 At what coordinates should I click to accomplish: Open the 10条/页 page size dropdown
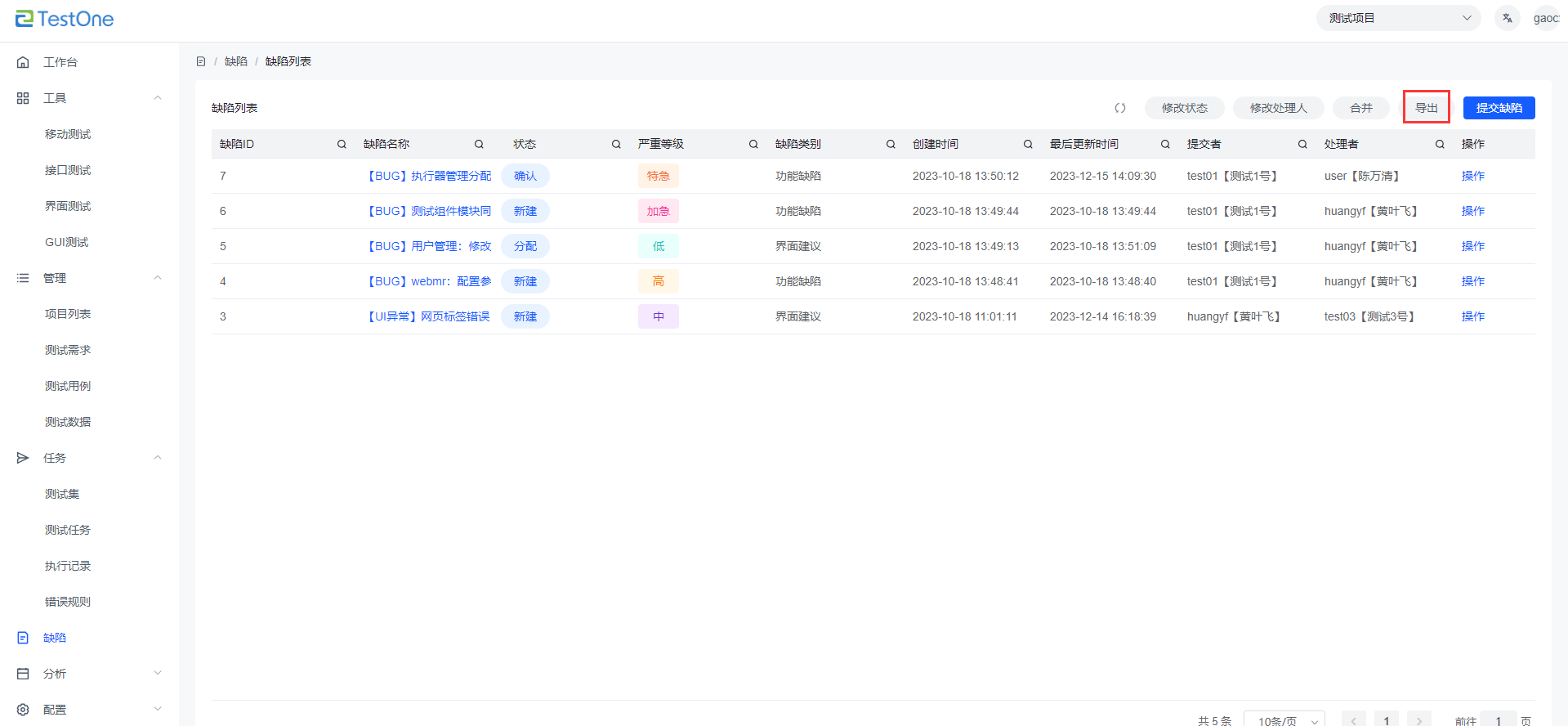[x=1284, y=719]
